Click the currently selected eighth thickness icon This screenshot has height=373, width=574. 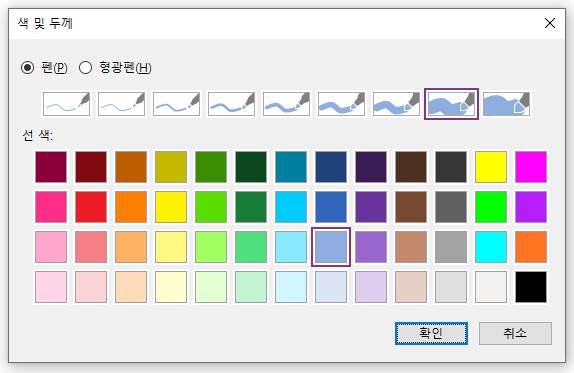tap(451, 104)
